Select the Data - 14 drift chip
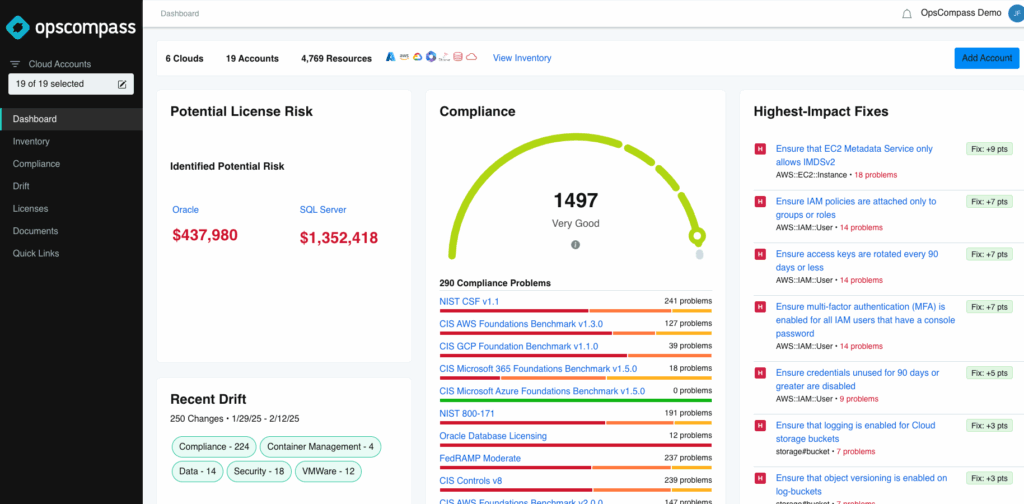Image resolution: width=1024 pixels, height=504 pixels. pos(198,471)
